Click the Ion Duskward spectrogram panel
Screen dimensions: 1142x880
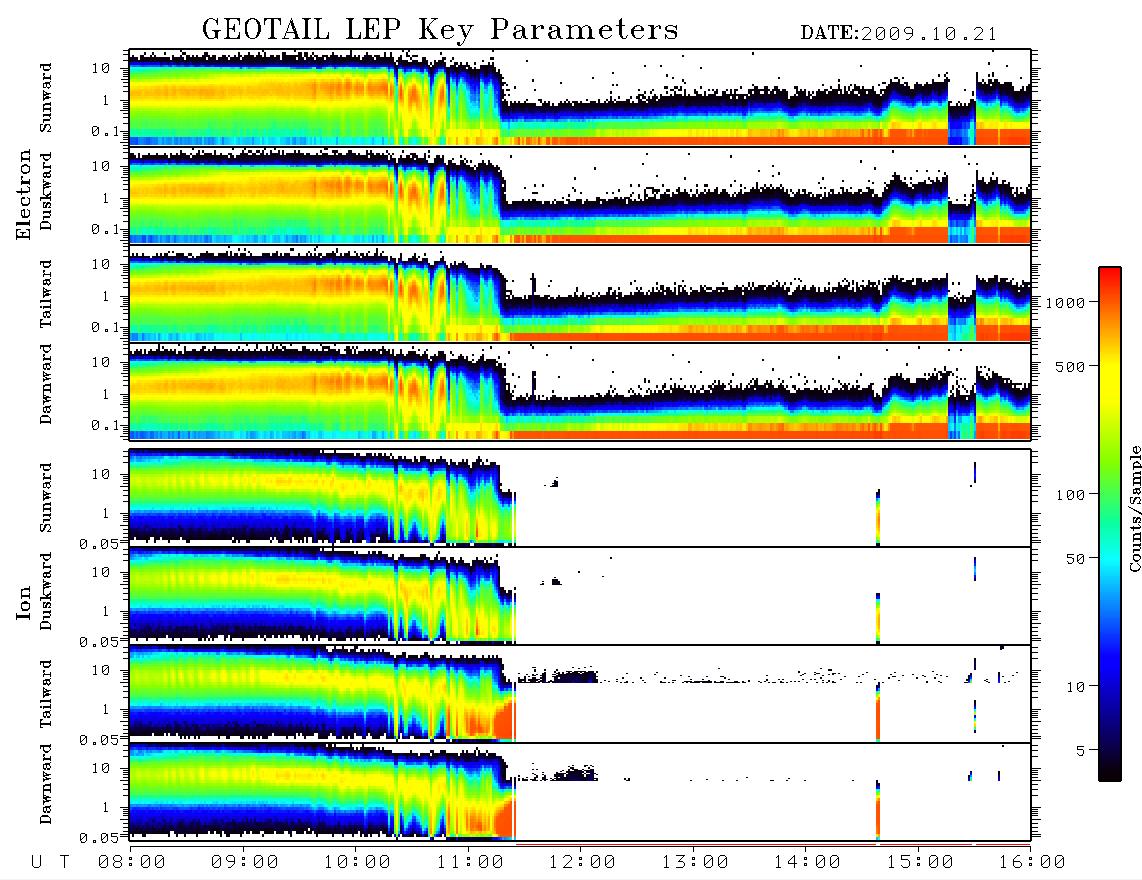(x=580, y=595)
